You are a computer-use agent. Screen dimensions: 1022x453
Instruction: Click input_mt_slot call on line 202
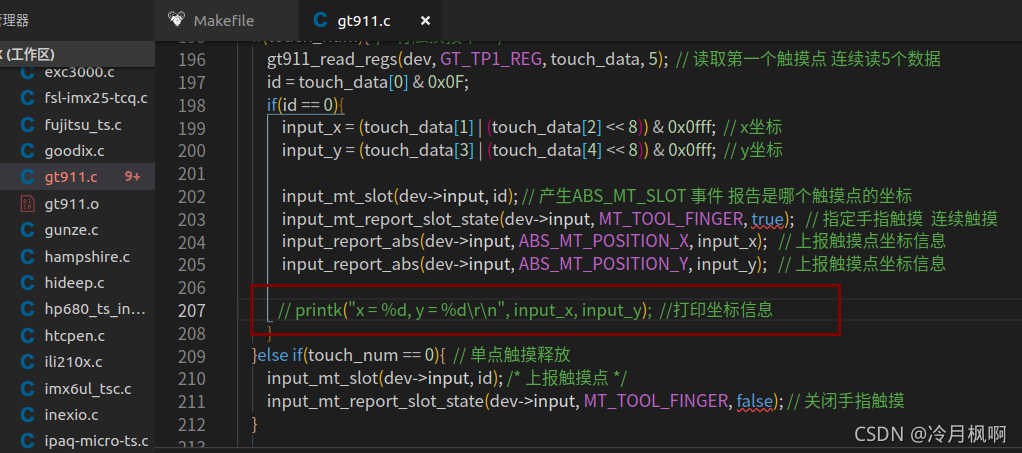tap(400, 196)
